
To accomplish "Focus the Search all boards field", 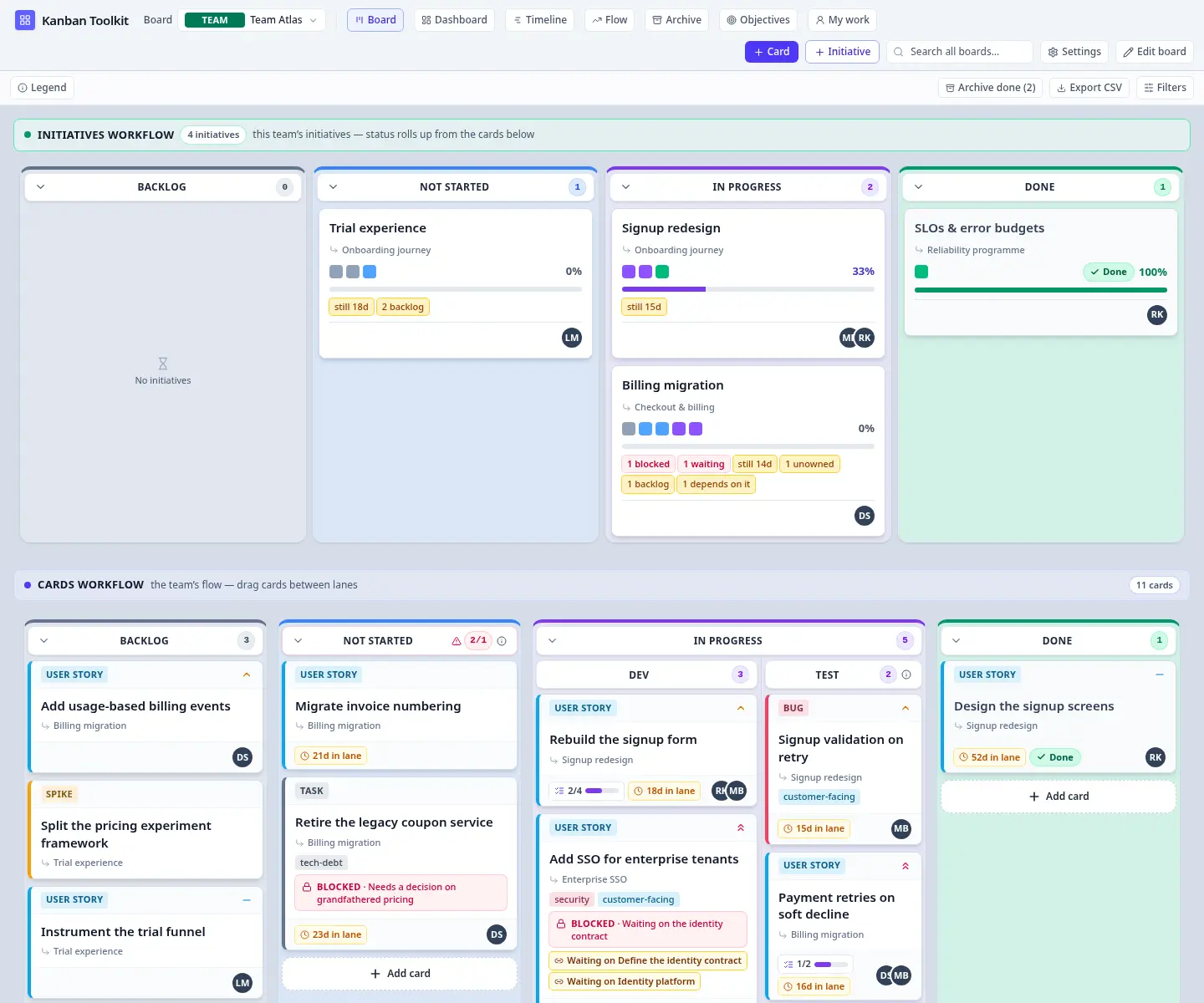I will point(960,52).
